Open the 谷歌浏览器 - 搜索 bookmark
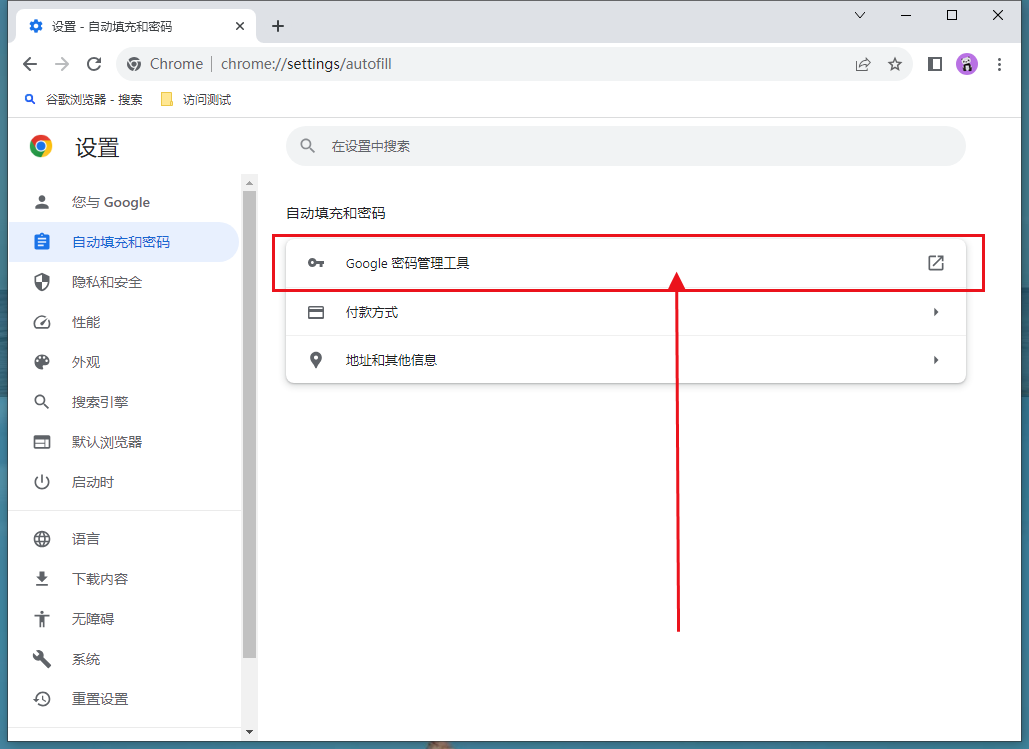This screenshot has width=1029, height=749. pos(83,100)
